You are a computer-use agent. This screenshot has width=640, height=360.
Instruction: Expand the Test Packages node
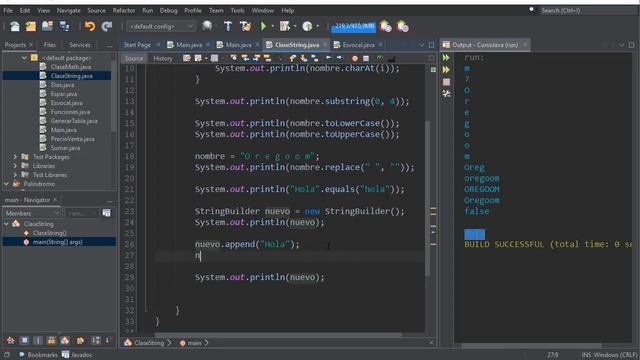(15, 157)
